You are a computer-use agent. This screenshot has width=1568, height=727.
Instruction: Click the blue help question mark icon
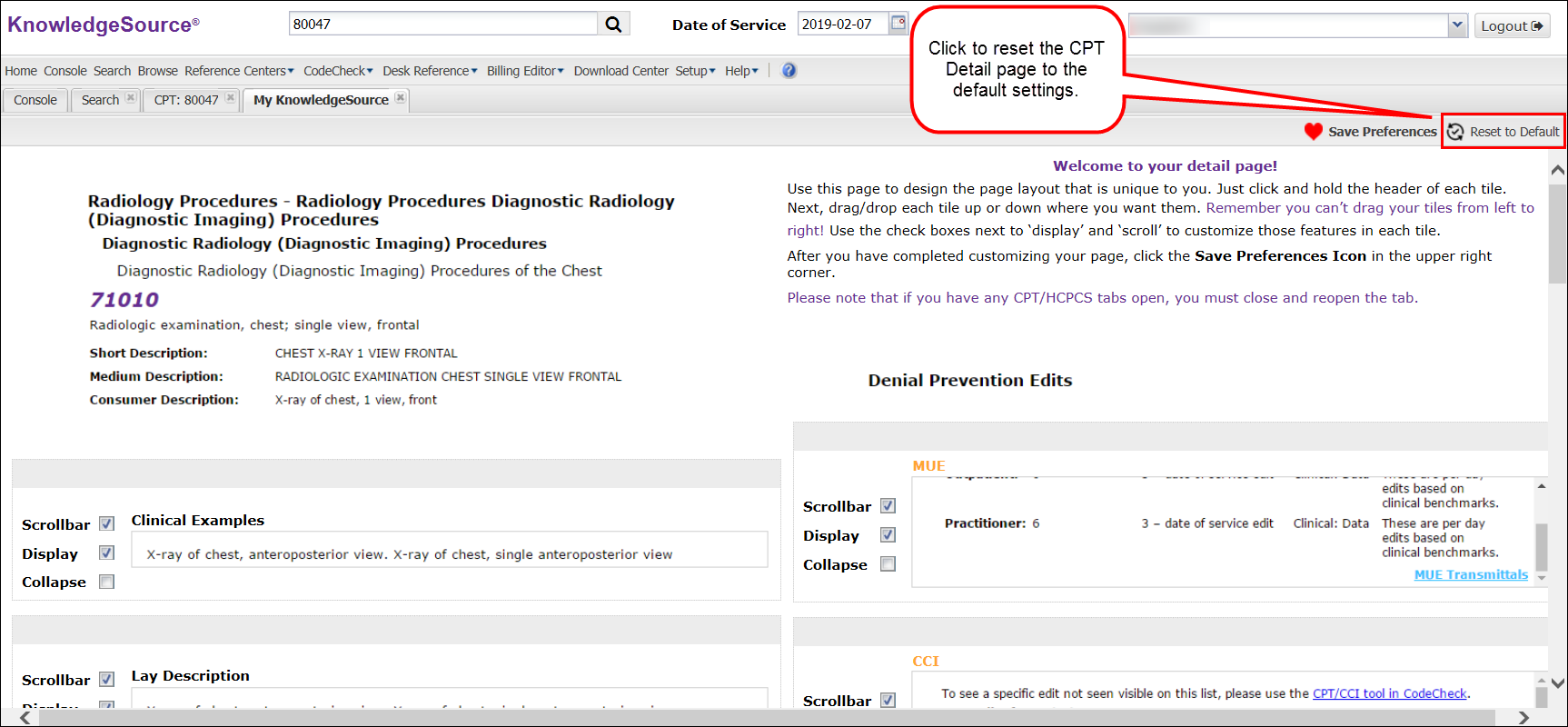coord(789,71)
